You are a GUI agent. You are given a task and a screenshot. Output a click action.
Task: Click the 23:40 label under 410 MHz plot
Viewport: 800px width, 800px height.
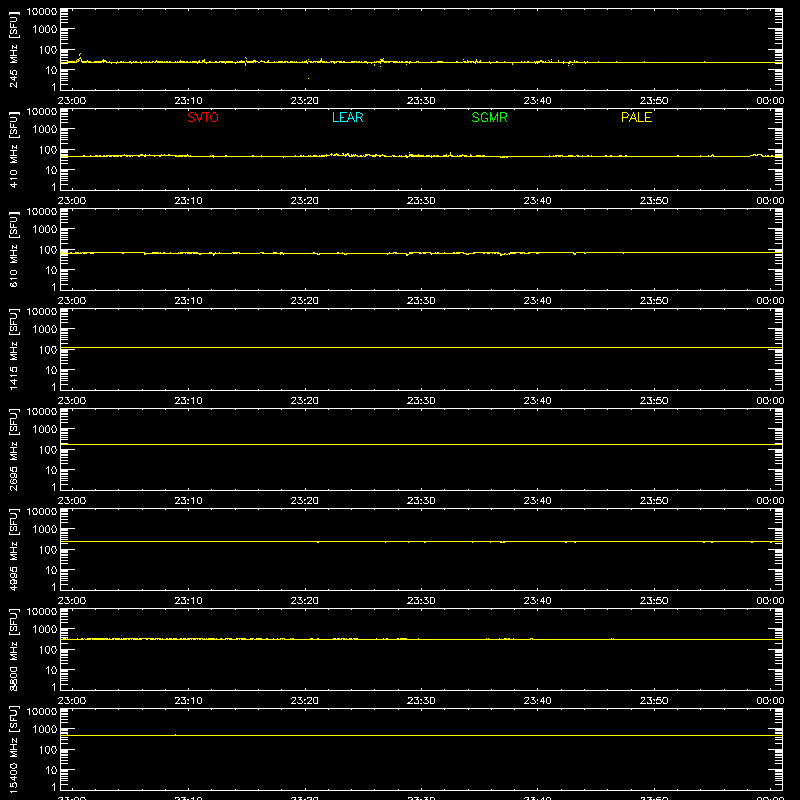pyautogui.click(x=537, y=201)
